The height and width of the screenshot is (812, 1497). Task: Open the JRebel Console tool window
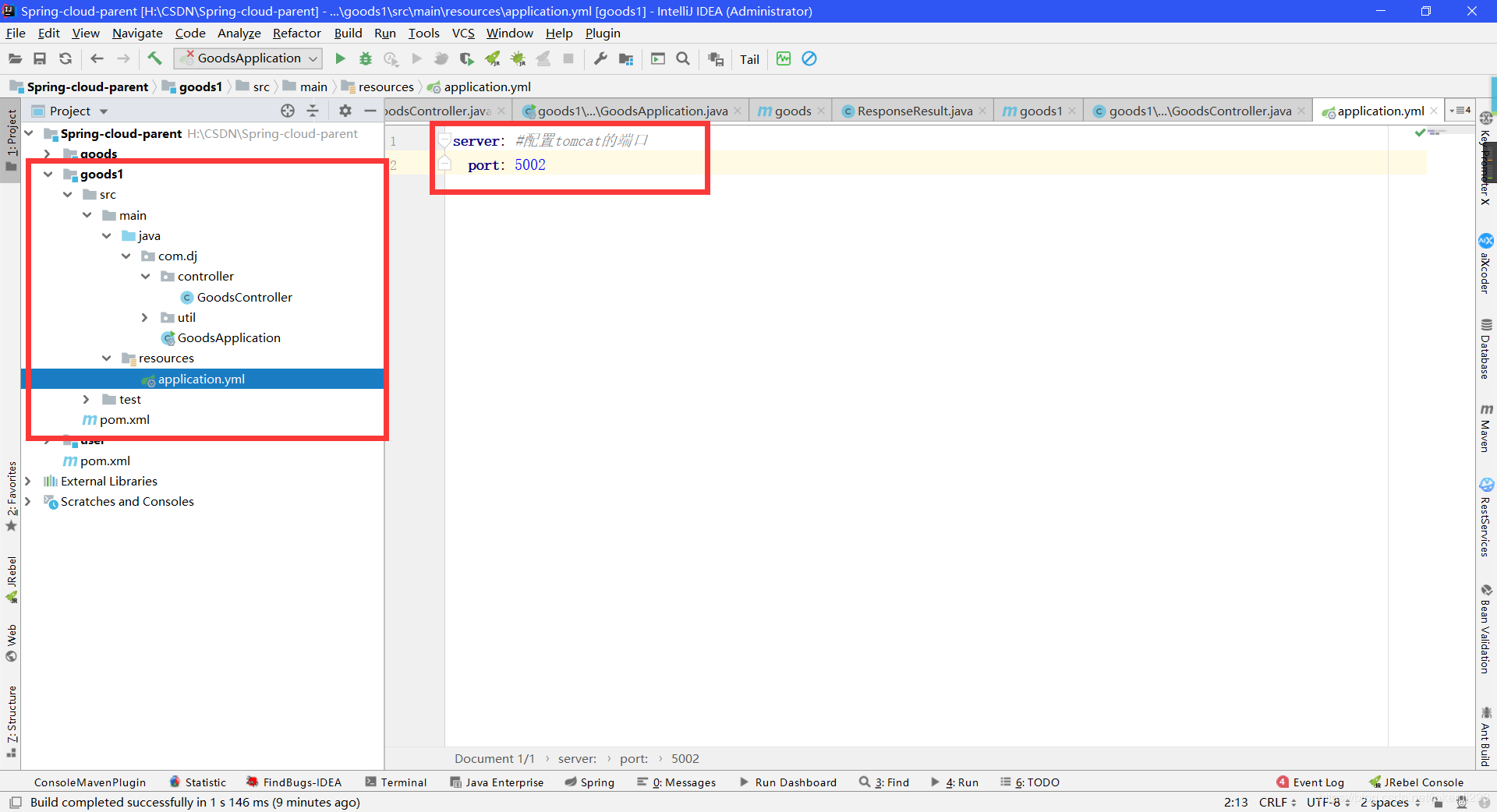[1416, 782]
